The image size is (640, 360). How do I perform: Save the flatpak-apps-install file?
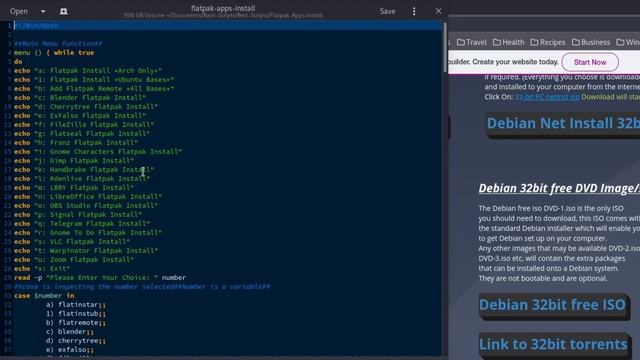click(x=387, y=11)
